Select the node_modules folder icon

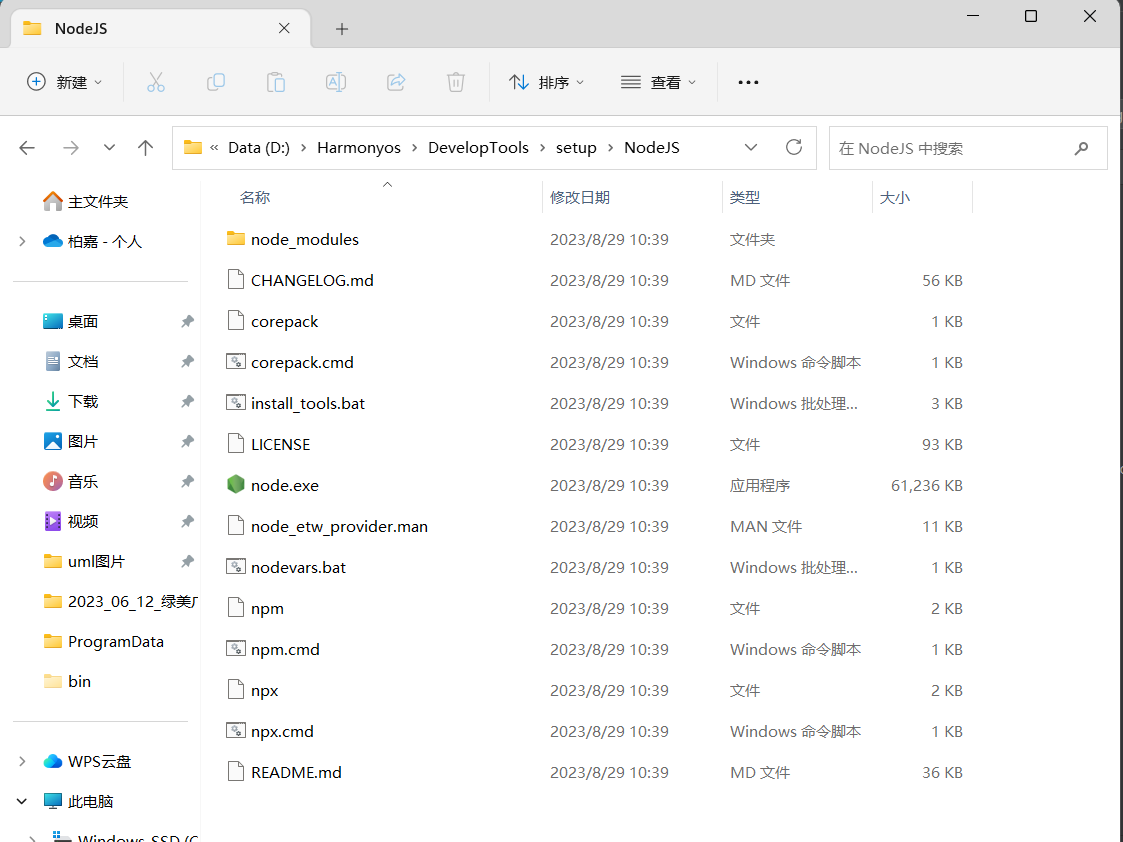(236, 238)
